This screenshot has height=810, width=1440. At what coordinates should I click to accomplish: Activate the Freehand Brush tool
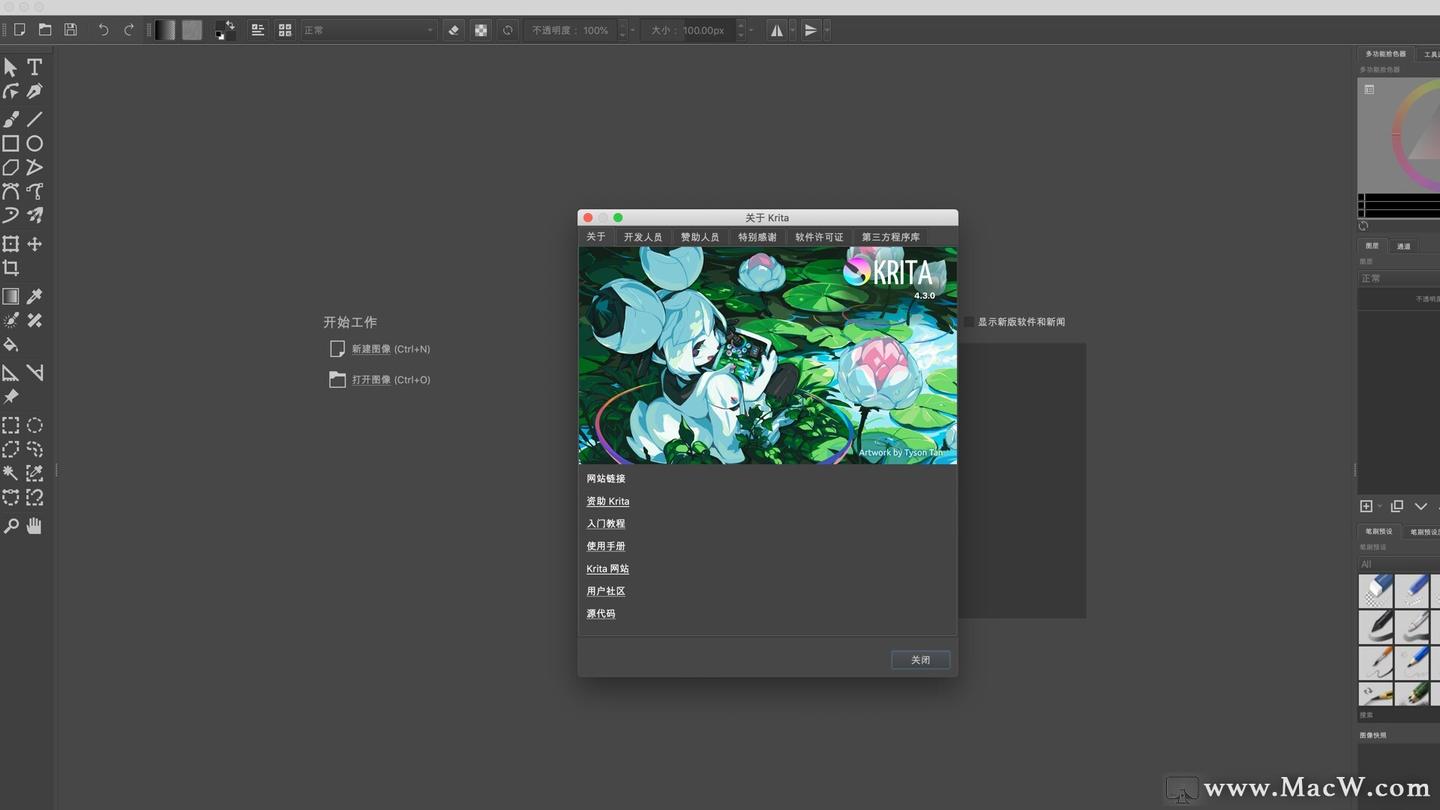tap(11, 119)
